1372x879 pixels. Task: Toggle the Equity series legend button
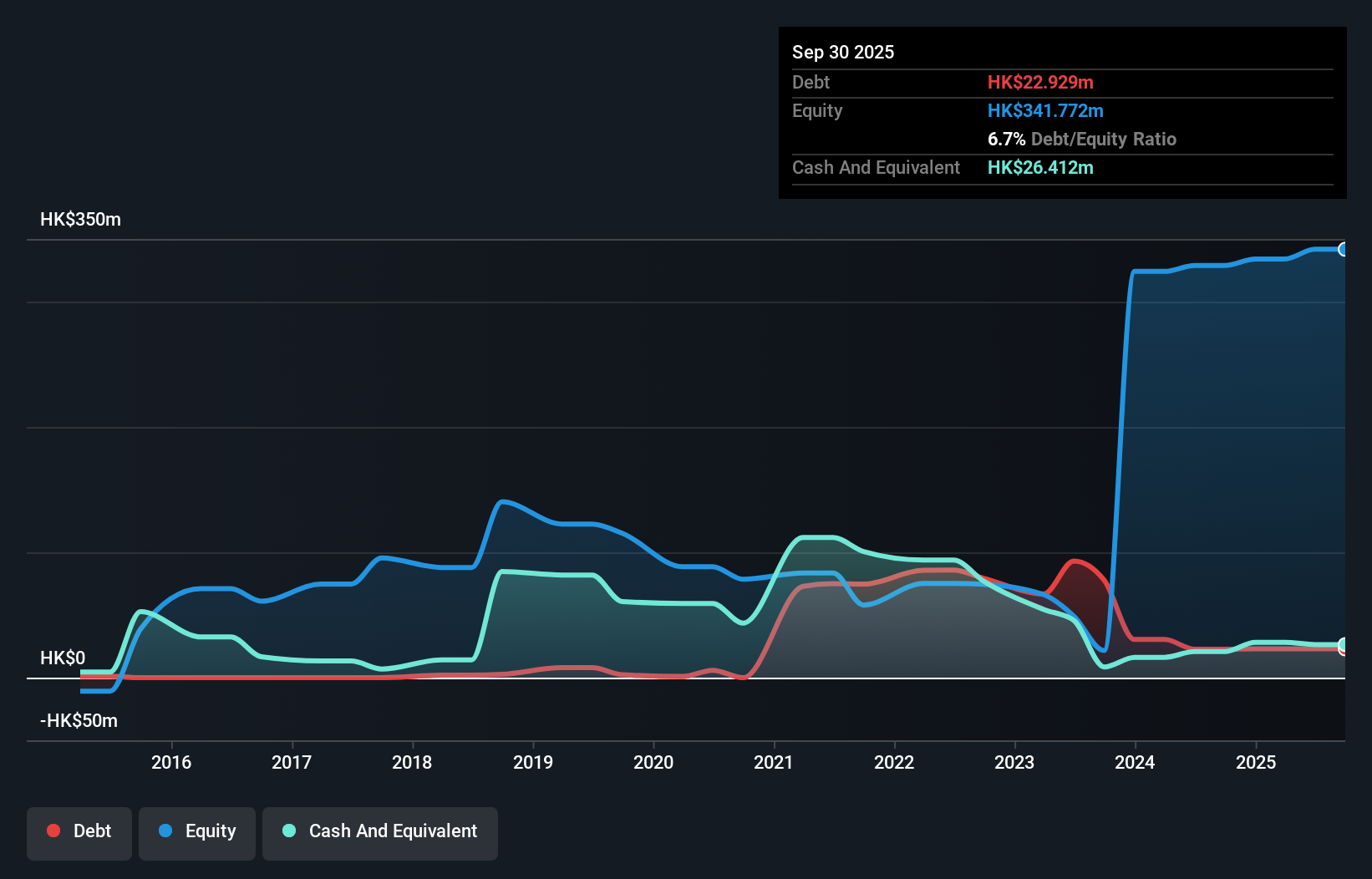point(197,833)
